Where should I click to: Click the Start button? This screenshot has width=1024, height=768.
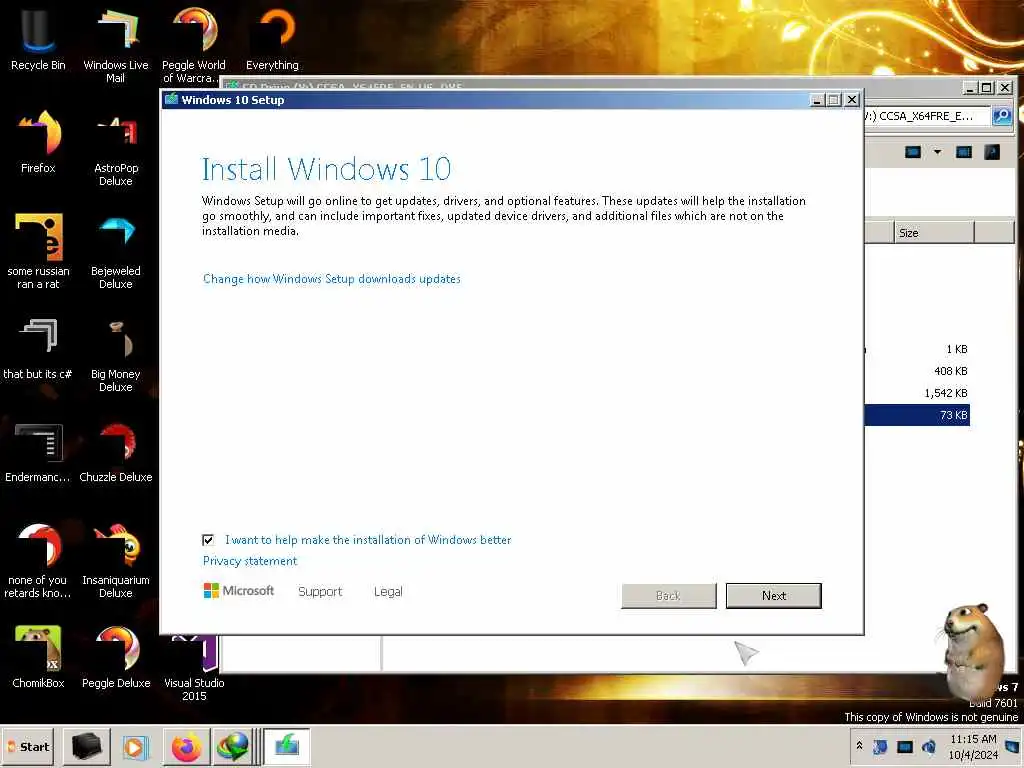coord(29,746)
